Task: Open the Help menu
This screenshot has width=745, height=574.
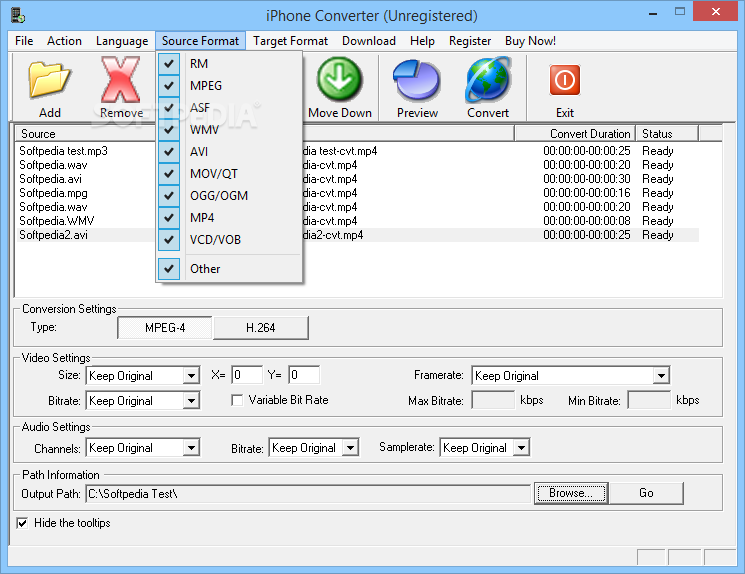Action: click(x=422, y=41)
